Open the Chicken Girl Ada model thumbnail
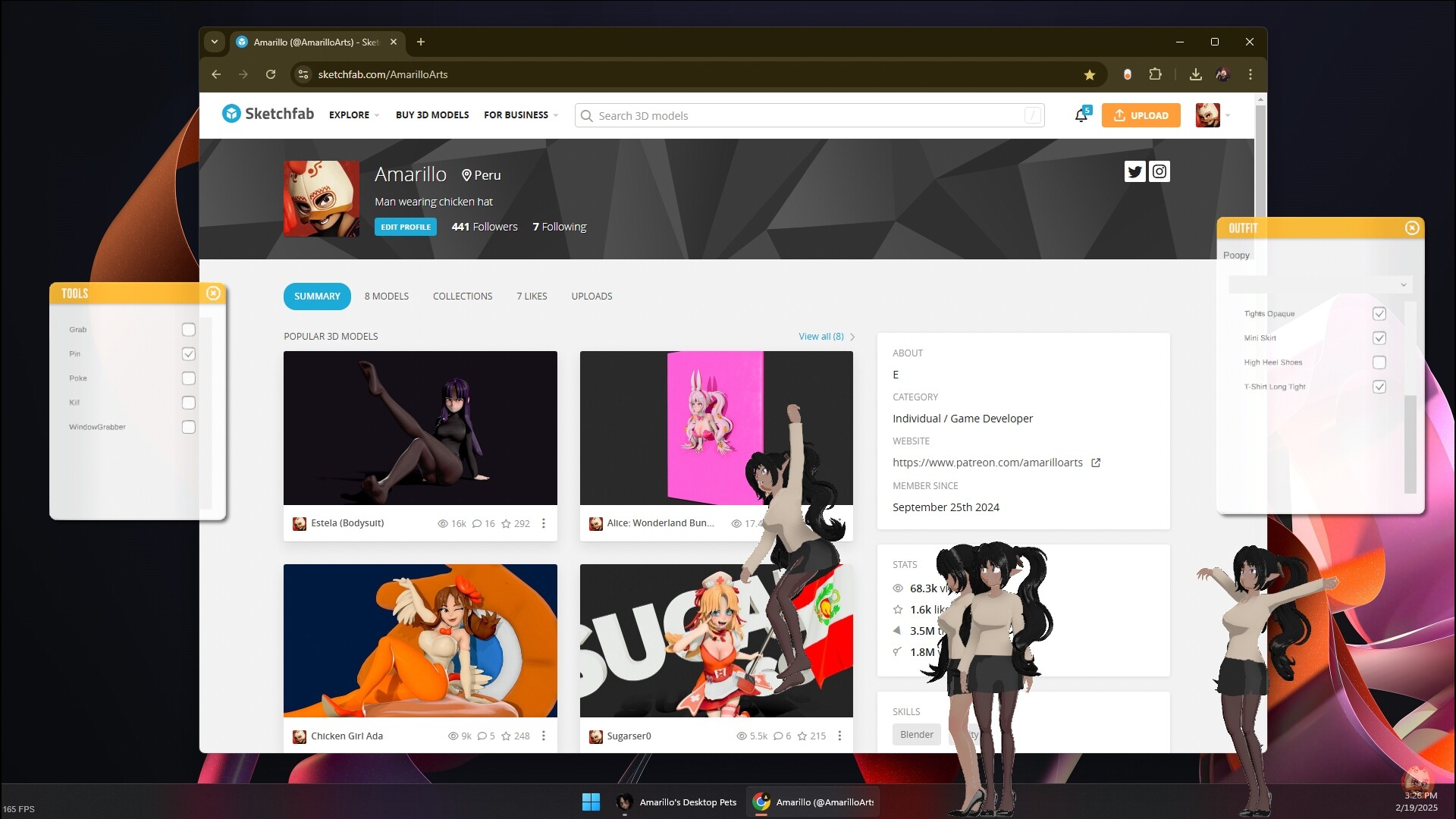Viewport: 1456px width, 819px height. [x=420, y=641]
